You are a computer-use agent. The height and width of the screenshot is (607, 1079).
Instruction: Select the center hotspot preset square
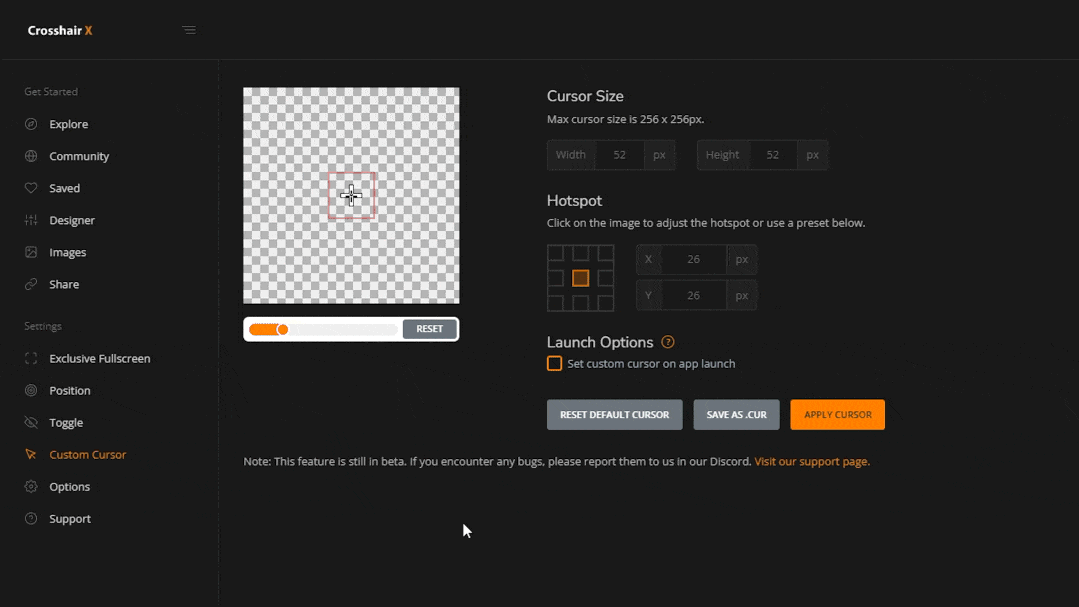580,278
